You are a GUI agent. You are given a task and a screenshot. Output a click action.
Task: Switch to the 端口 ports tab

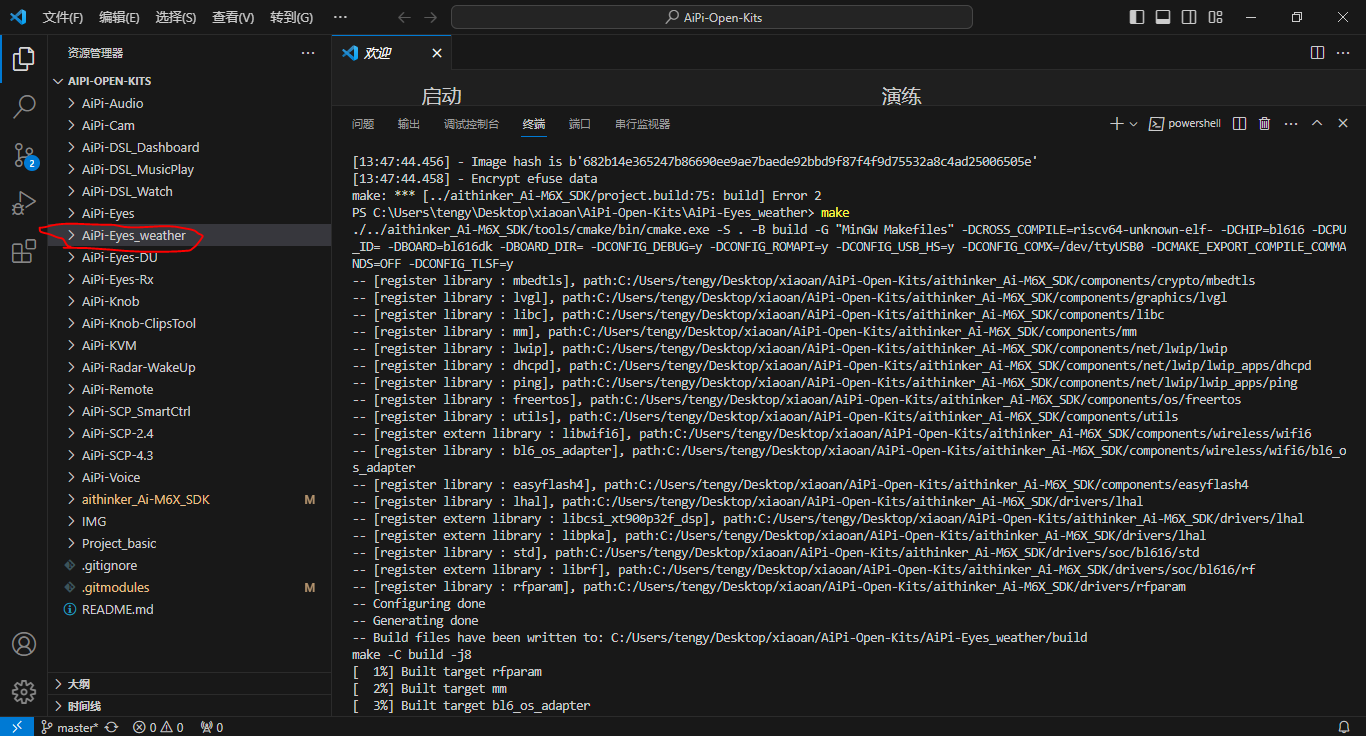click(x=580, y=124)
